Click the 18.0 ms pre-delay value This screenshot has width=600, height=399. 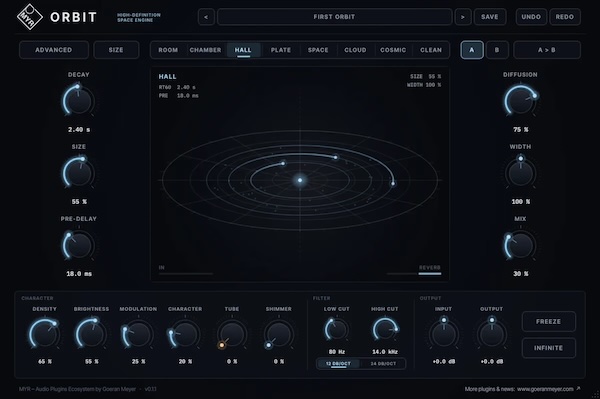tap(79, 274)
